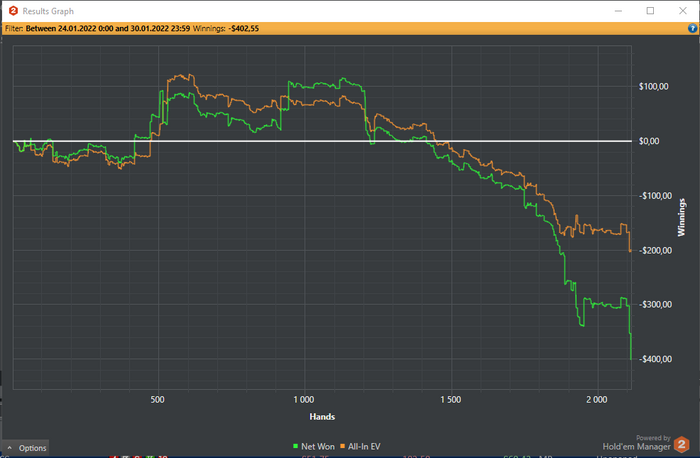The width and height of the screenshot is (700, 458).
Task: Minimize the Results Graph window
Action: (618, 11)
